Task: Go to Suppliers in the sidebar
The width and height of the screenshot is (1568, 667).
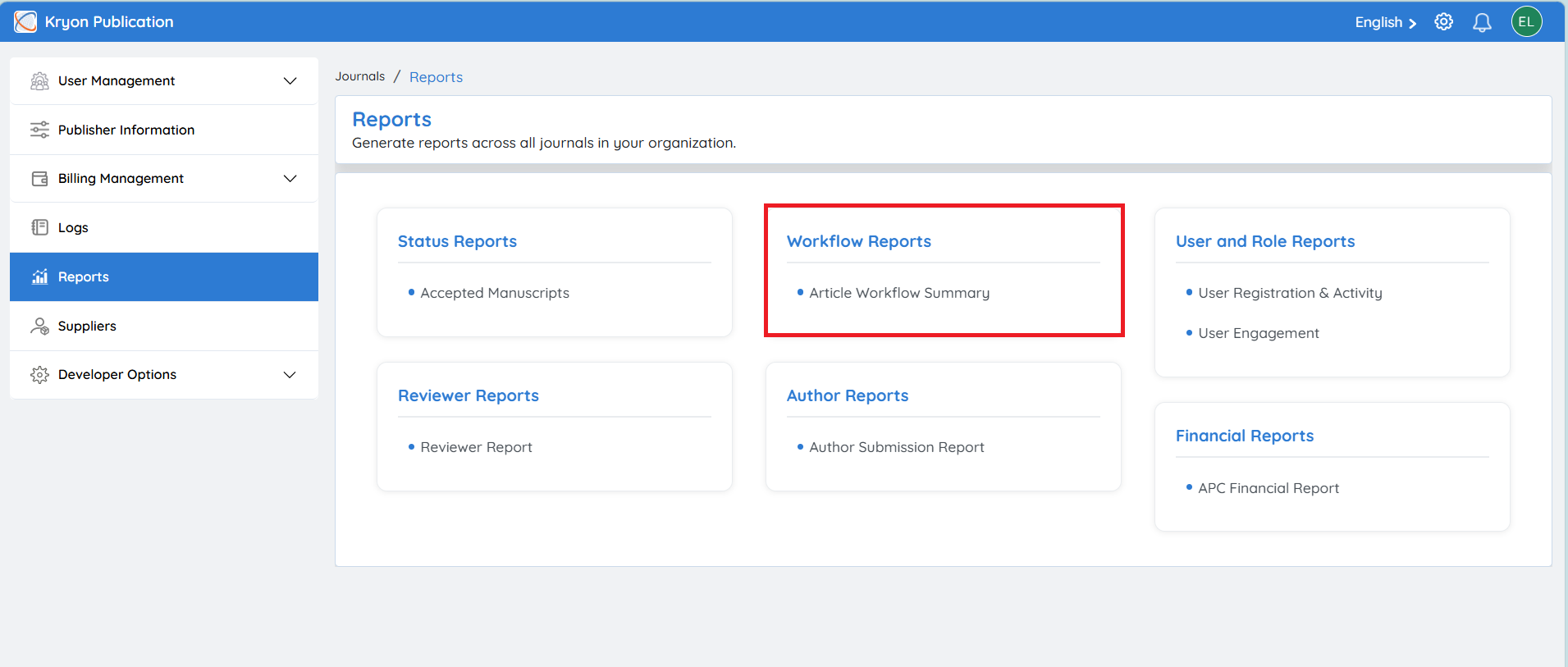Action: coord(164,326)
